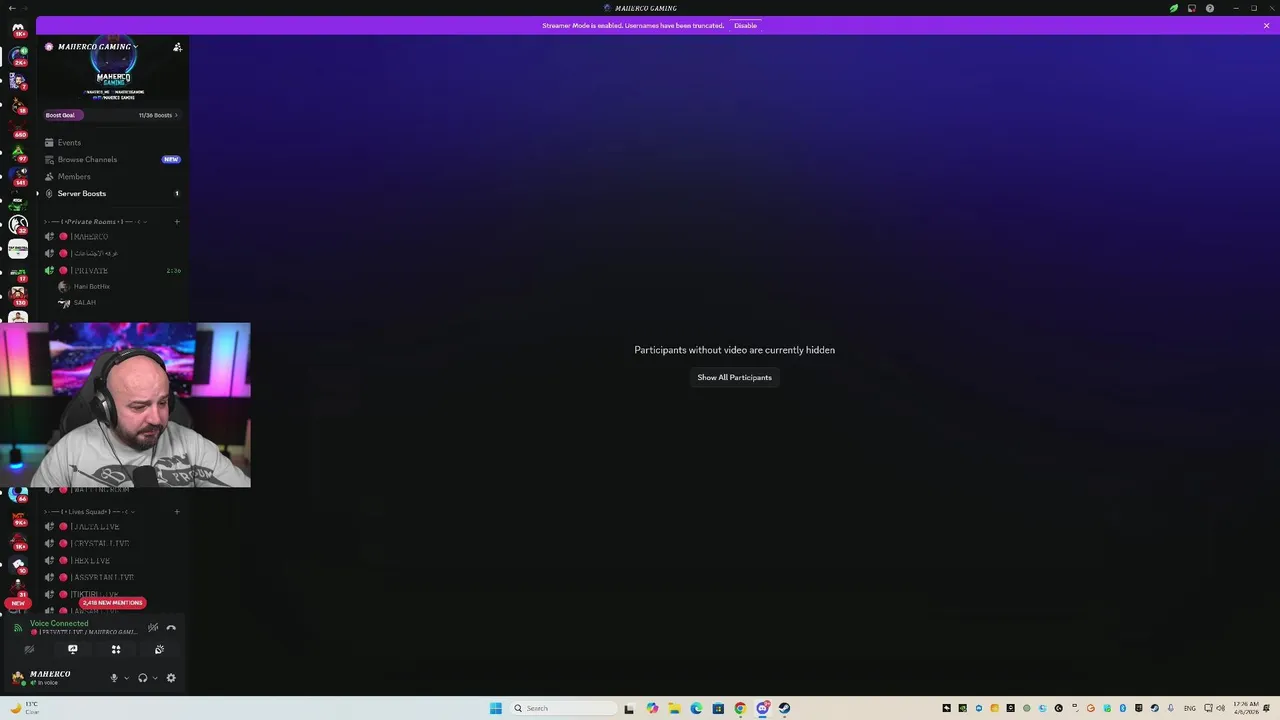Open Steam from the taskbar

point(784,708)
